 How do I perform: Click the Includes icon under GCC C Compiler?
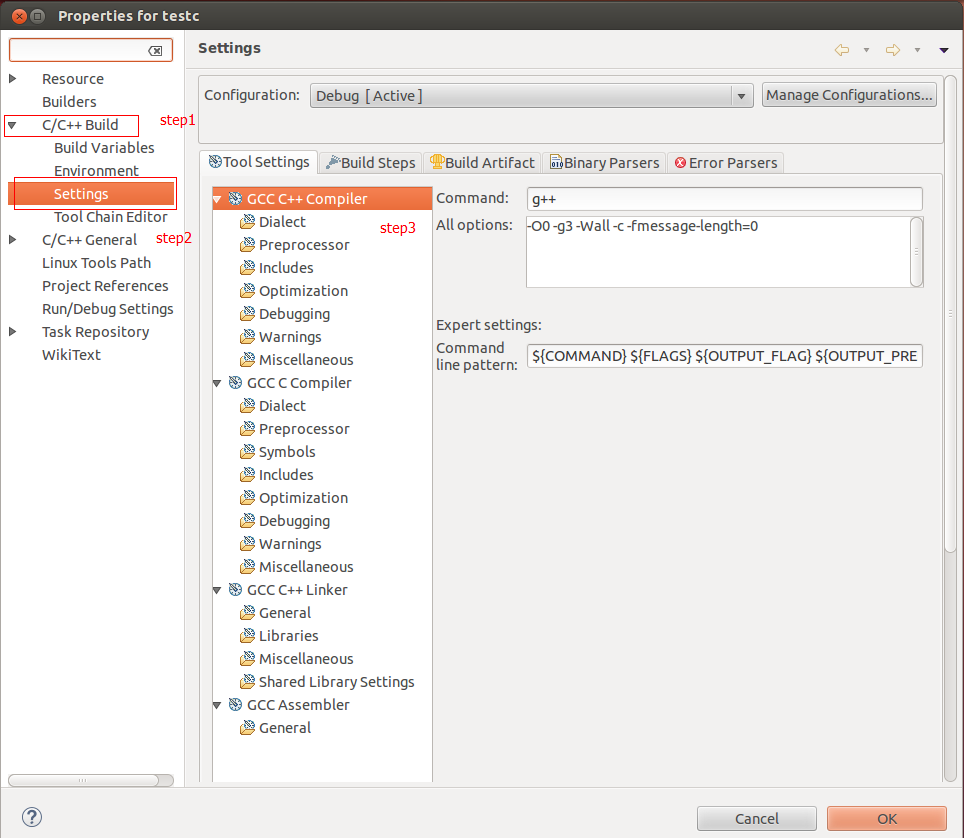[247, 474]
